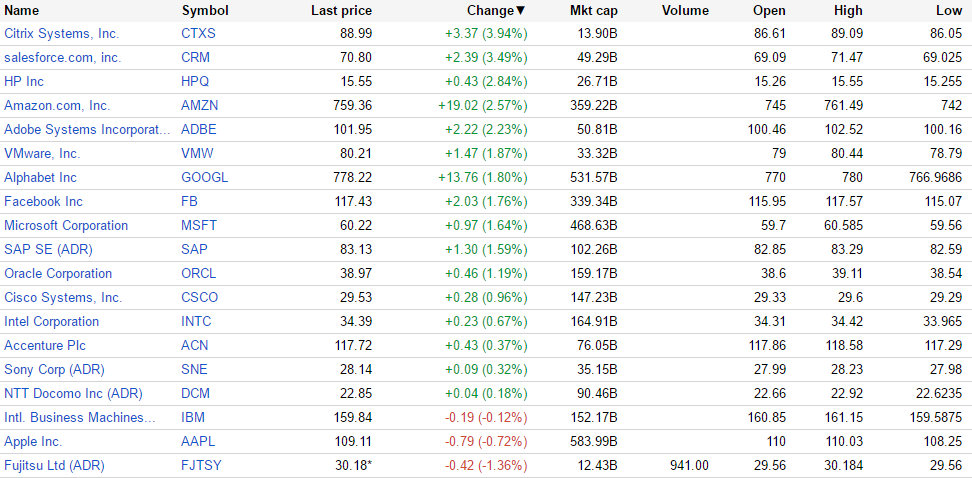Sort by the Name column header

[22, 11]
